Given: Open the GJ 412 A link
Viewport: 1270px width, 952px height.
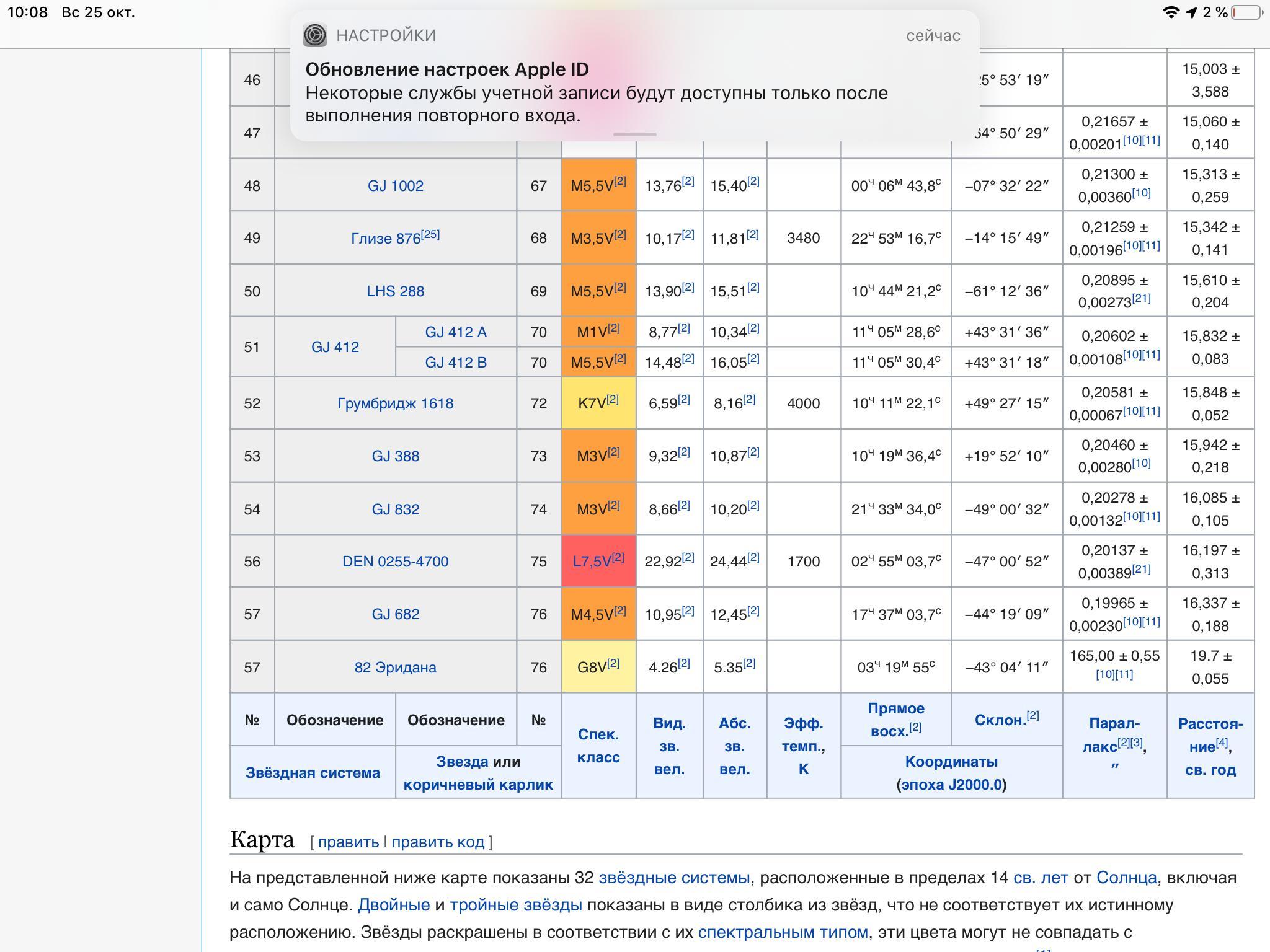Looking at the screenshot, I should tap(456, 332).
